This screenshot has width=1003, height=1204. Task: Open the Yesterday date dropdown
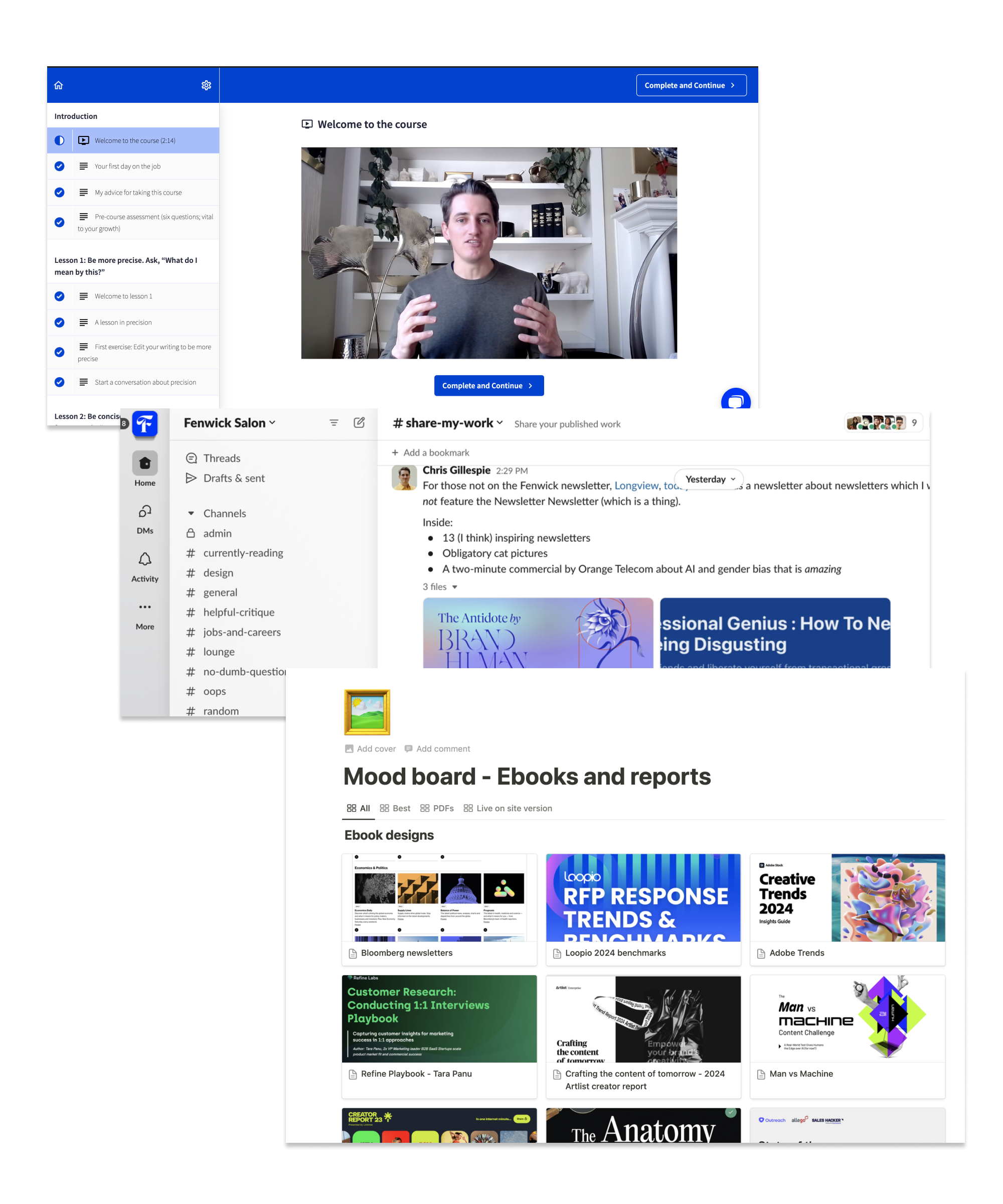(x=710, y=479)
